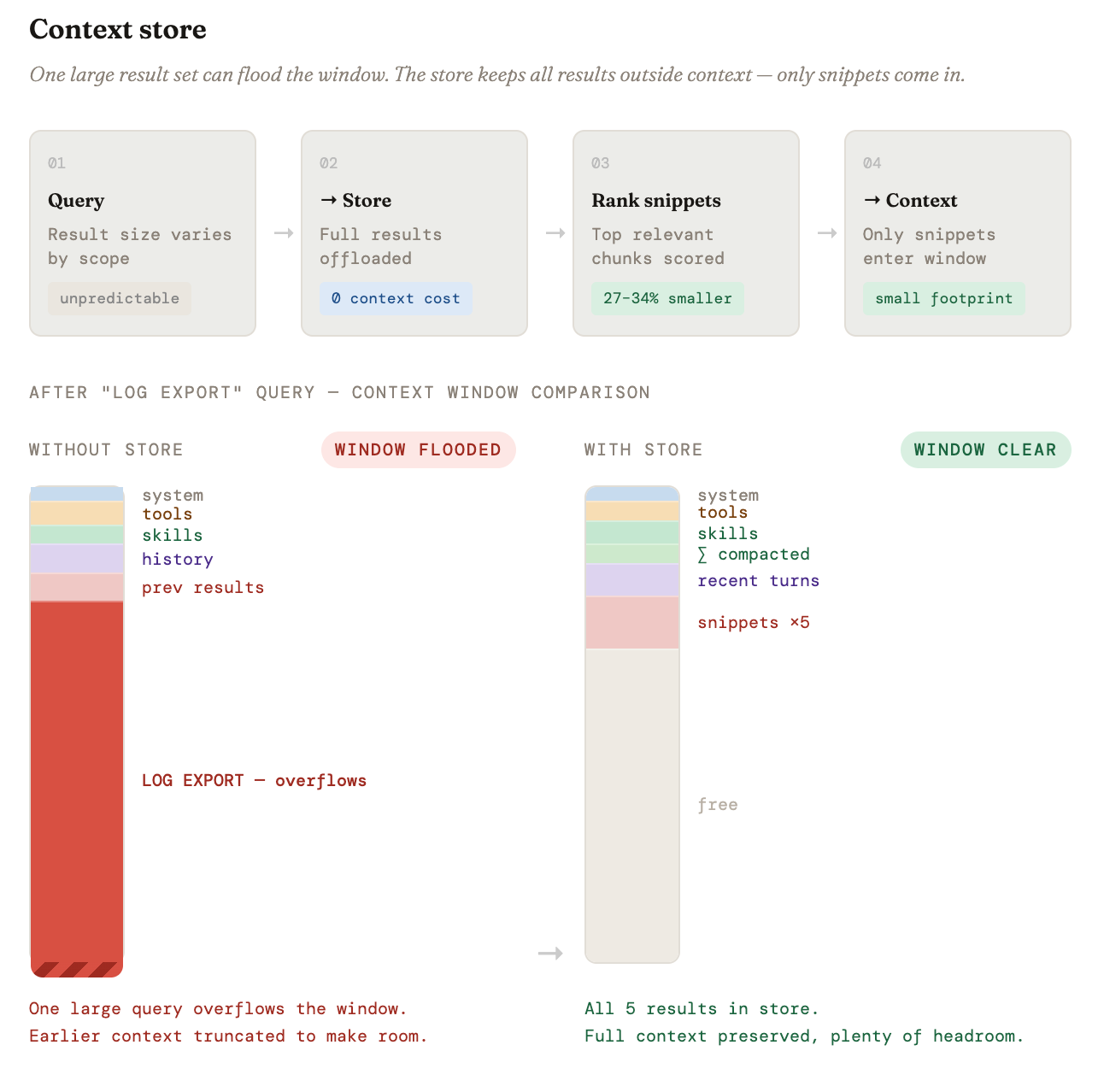
Task: Select the 'recent turns' legend label
Action: tap(758, 581)
